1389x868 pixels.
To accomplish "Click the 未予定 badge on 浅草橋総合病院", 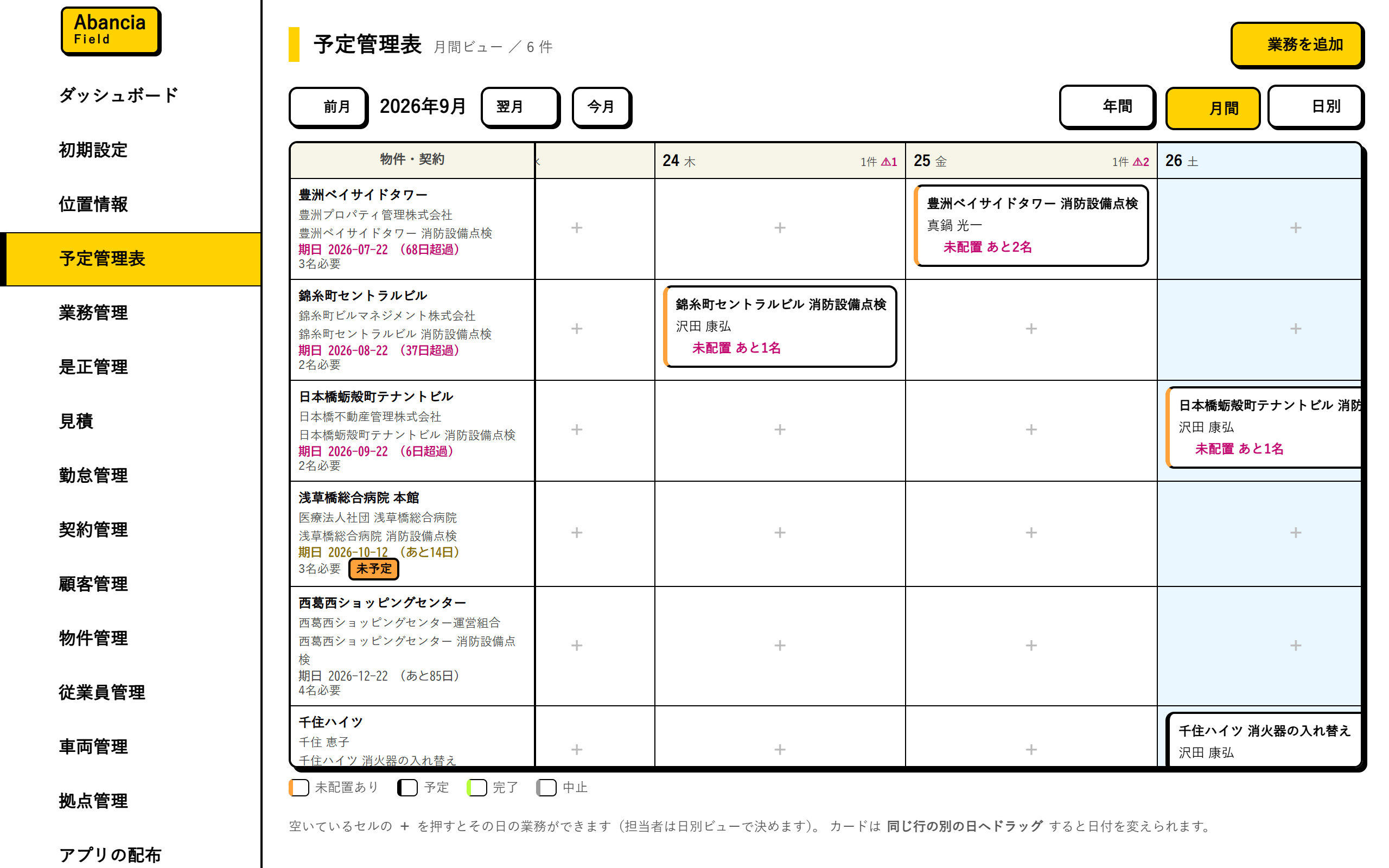I will [x=374, y=569].
